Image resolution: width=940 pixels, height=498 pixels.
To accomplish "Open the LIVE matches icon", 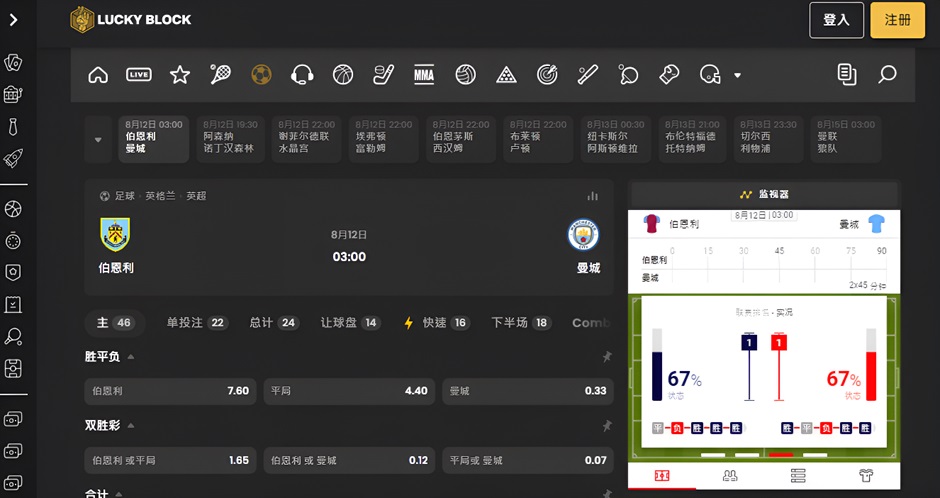I will tap(139, 74).
